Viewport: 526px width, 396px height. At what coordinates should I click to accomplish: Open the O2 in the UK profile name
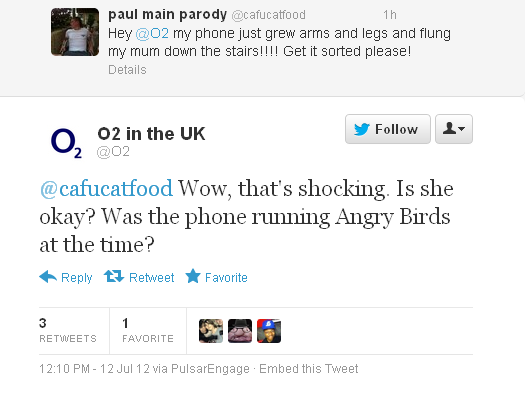coord(151,134)
